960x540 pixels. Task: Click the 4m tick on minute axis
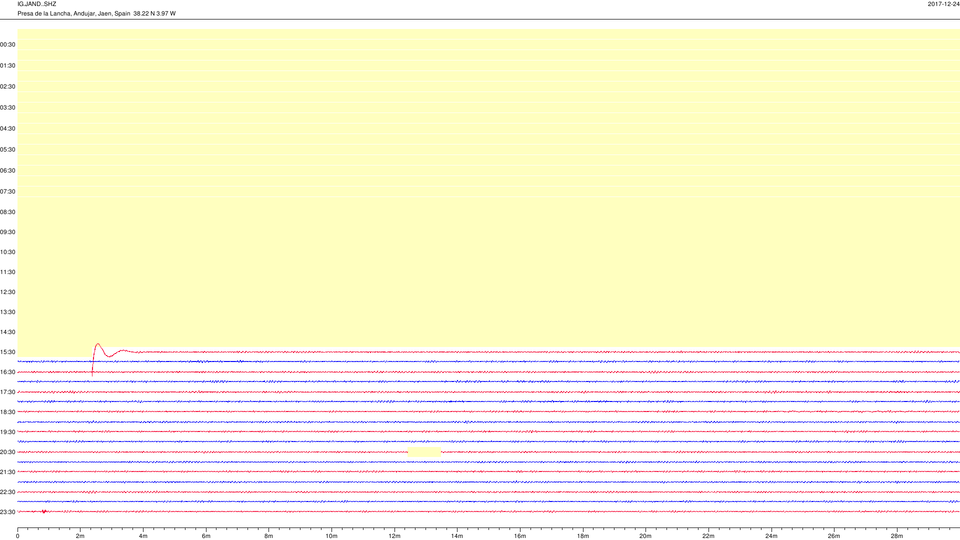143,536
